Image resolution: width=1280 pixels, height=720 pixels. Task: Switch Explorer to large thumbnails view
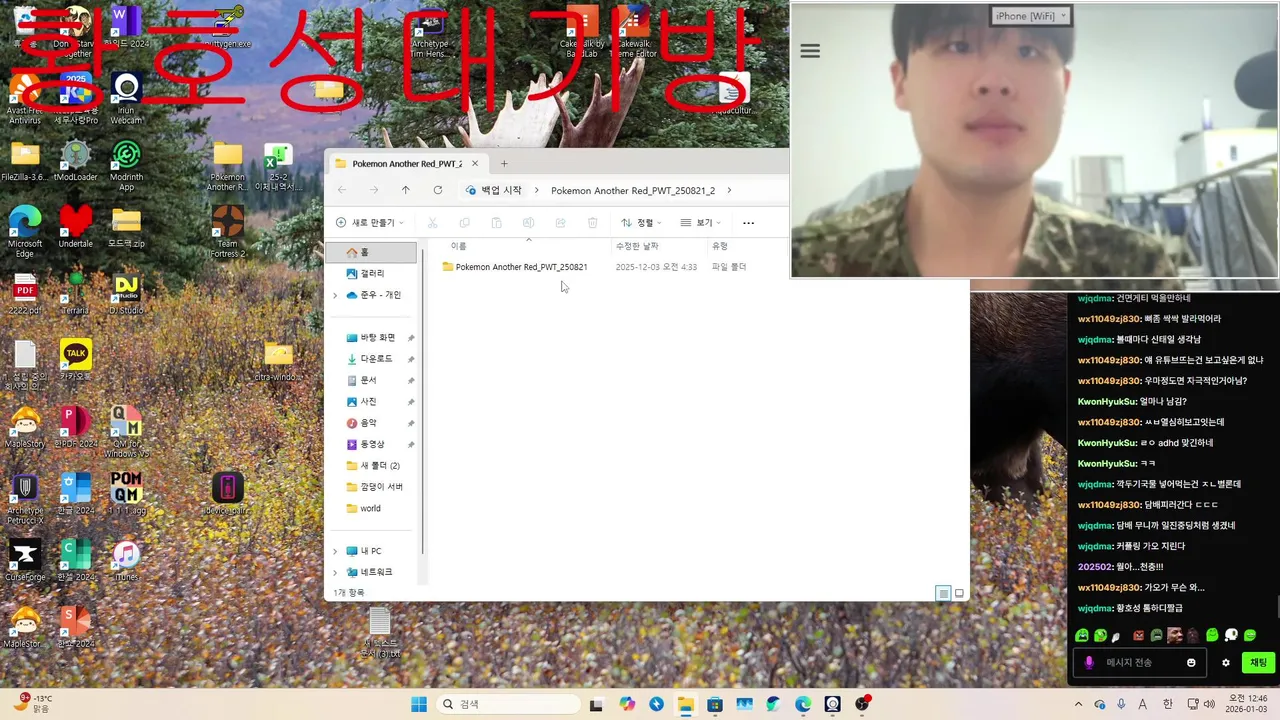pyautogui.click(x=959, y=593)
